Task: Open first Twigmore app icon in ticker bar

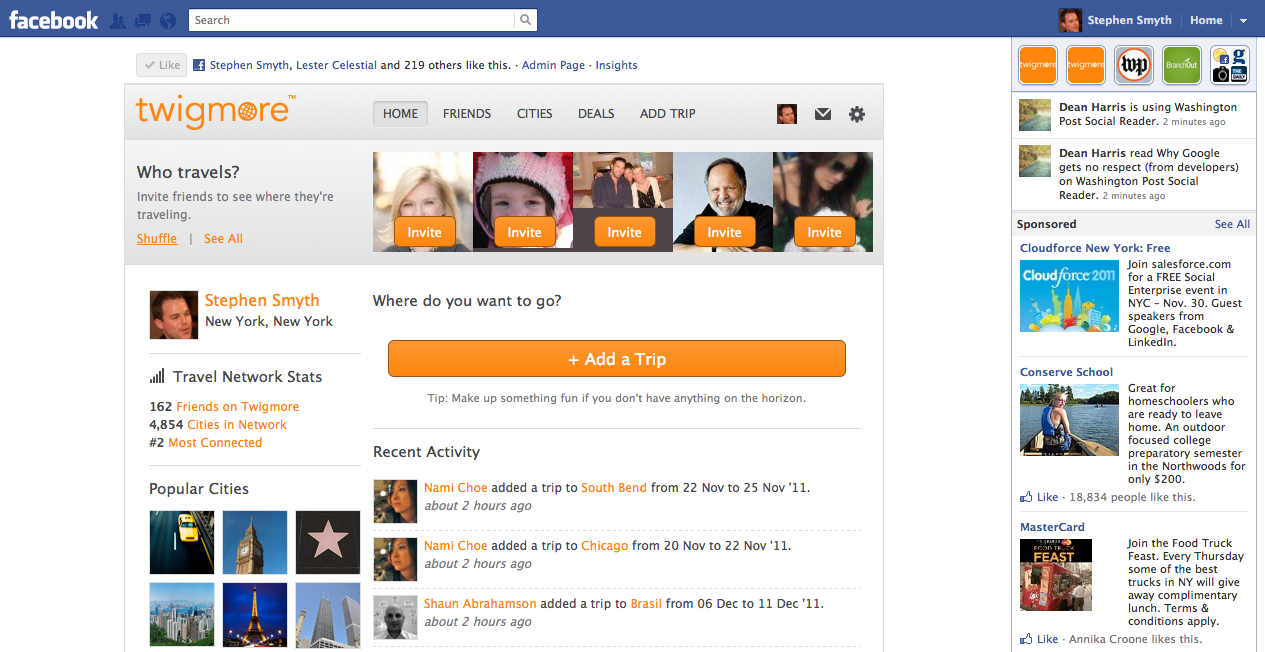Action: [1037, 65]
